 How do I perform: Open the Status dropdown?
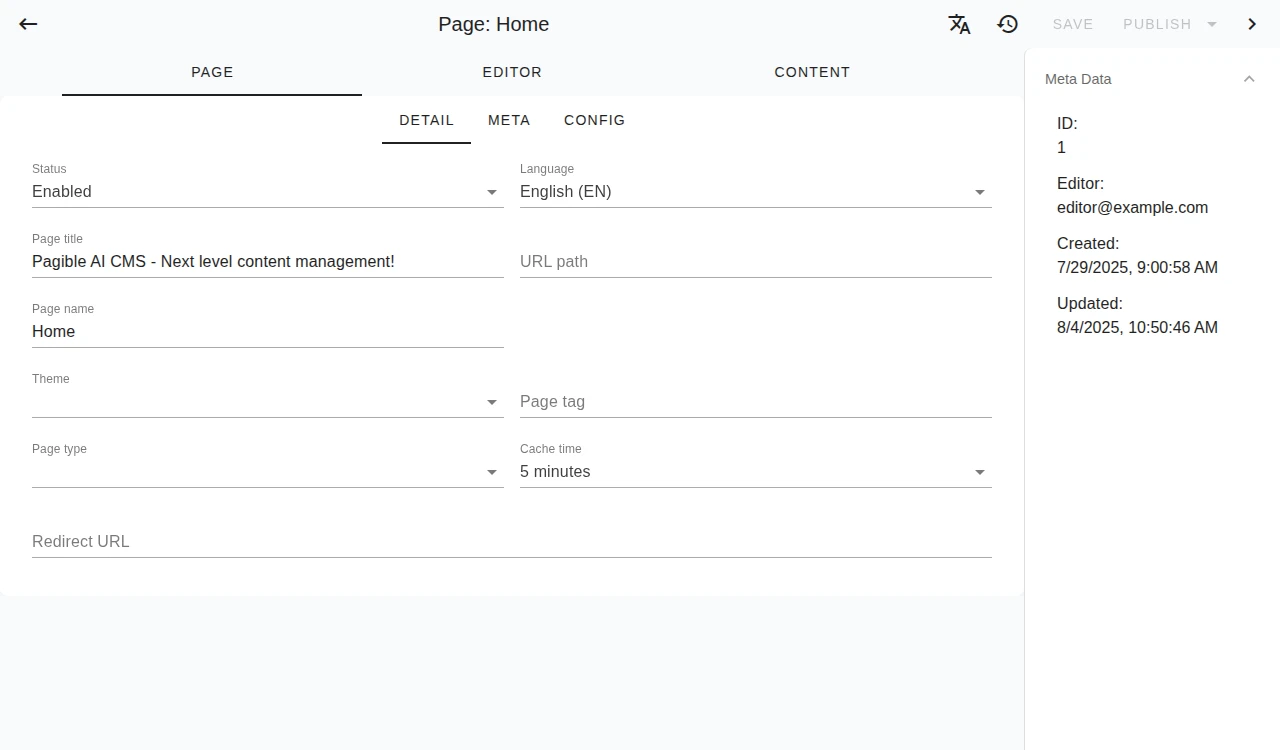point(267,192)
